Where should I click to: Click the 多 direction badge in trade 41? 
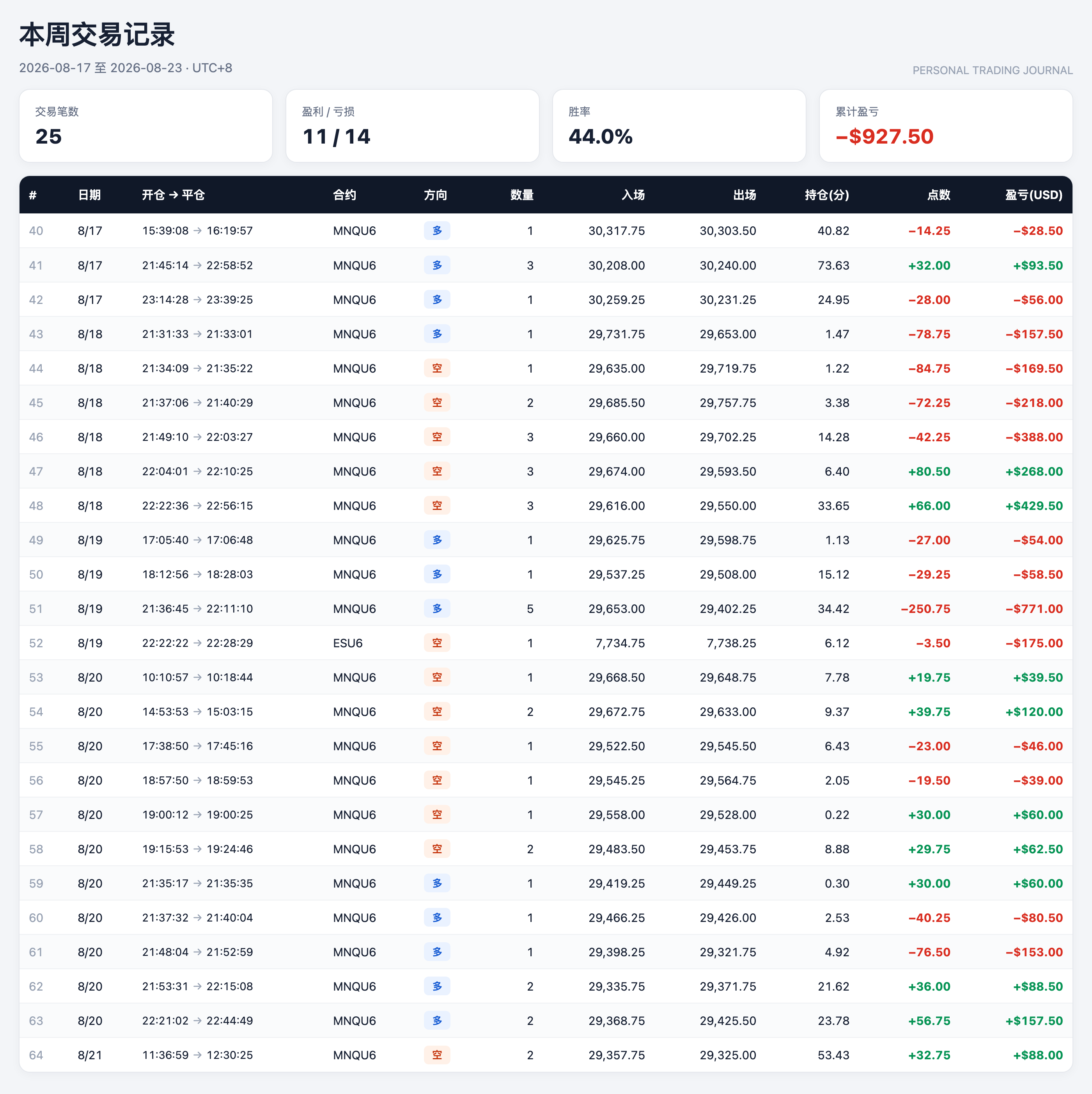437,265
